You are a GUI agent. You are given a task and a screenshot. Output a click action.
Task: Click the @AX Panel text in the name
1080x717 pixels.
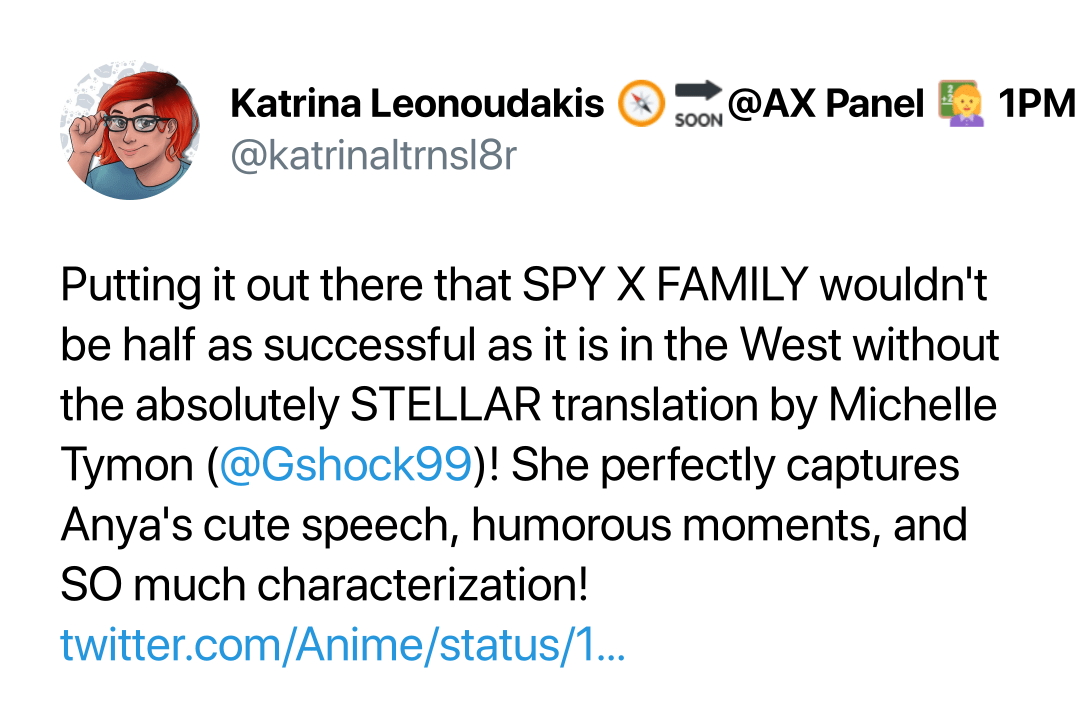tap(825, 104)
